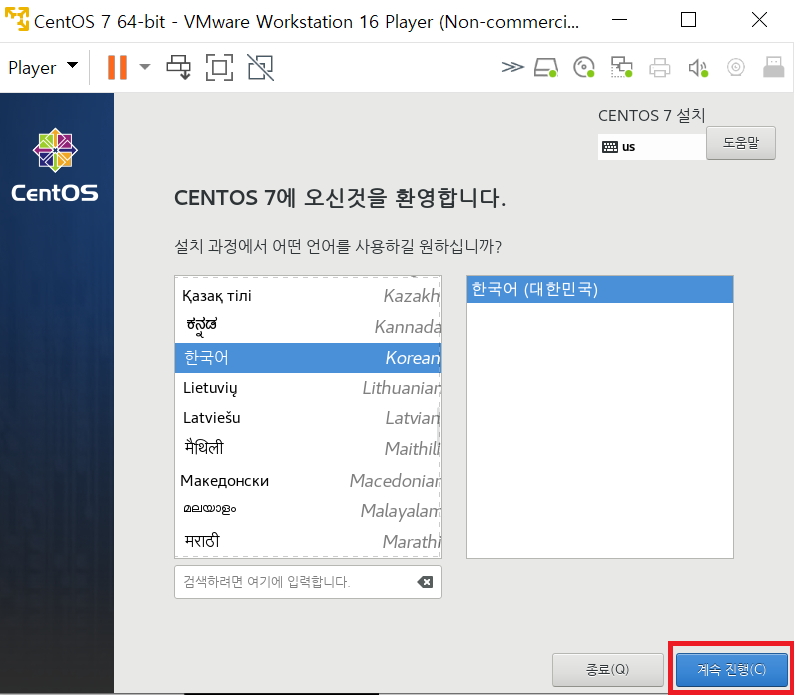Select 한국어 Korean in language list

(308, 358)
